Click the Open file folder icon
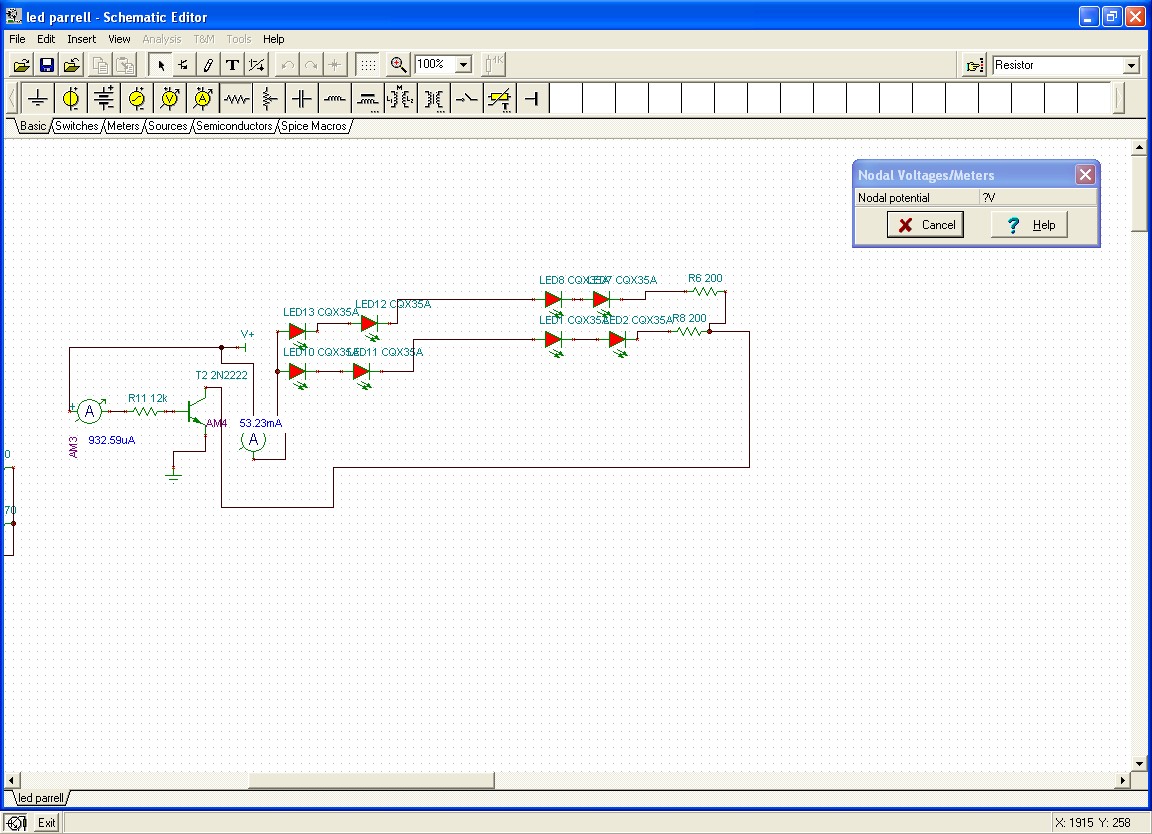The height and width of the screenshot is (834, 1152). pyautogui.click(x=22, y=65)
